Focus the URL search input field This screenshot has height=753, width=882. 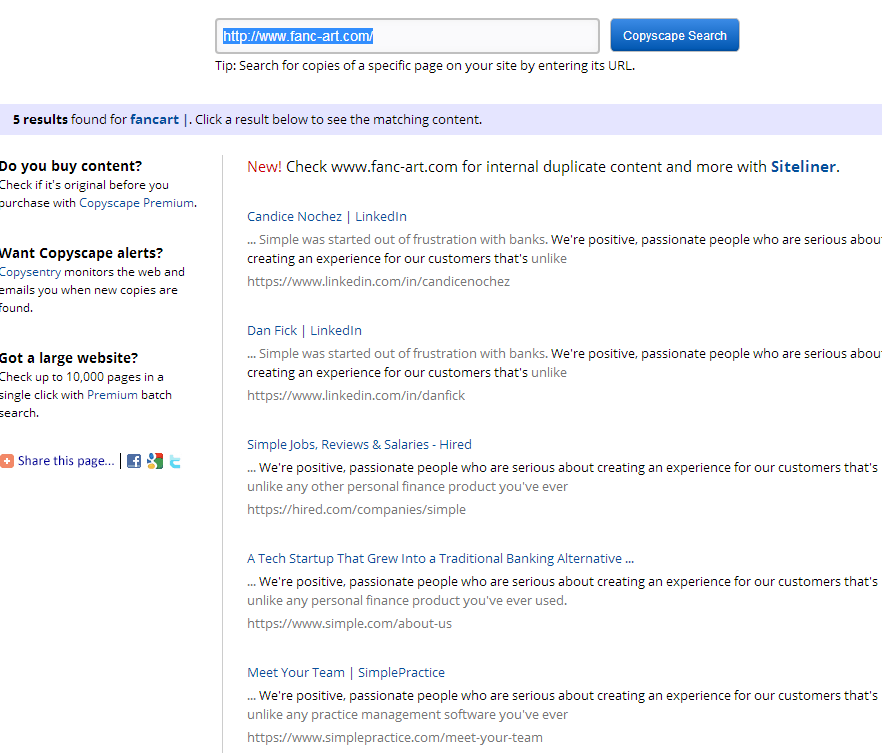407,36
